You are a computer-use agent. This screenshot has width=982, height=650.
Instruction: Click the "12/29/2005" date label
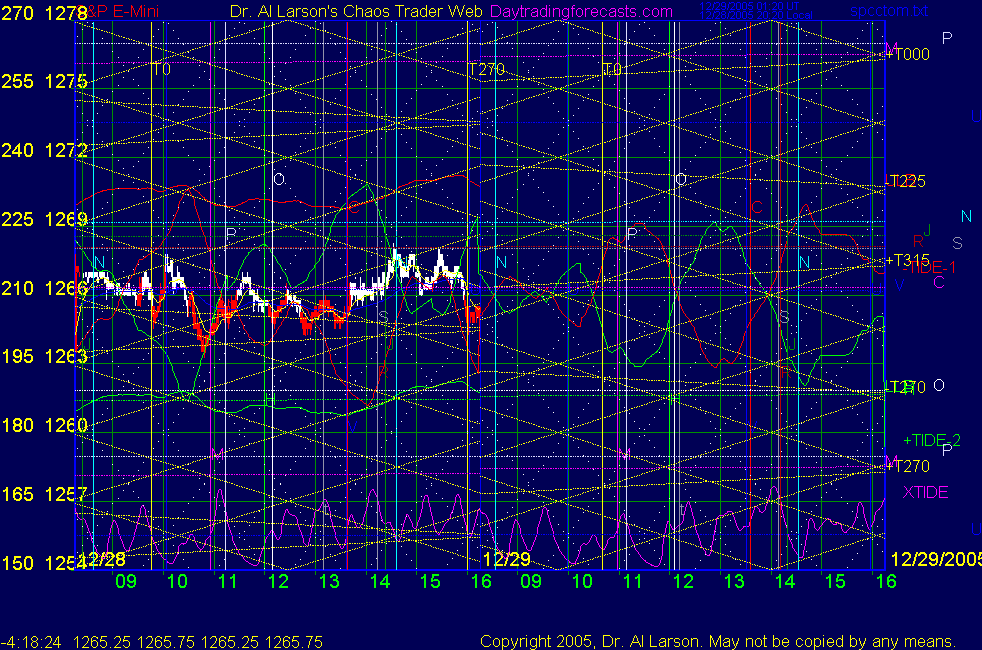click(x=936, y=559)
